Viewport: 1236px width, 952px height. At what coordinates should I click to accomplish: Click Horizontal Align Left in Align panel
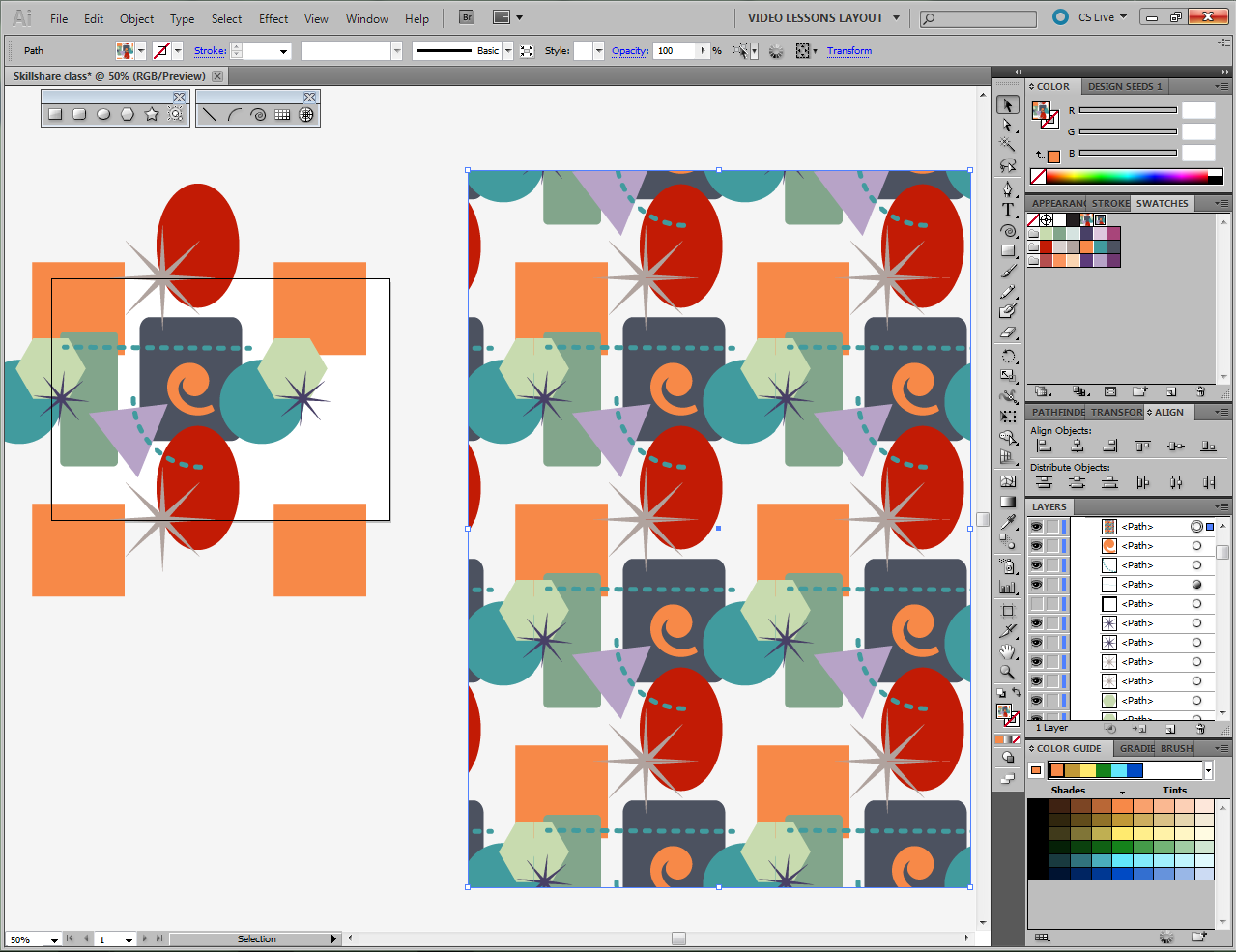(x=1044, y=446)
